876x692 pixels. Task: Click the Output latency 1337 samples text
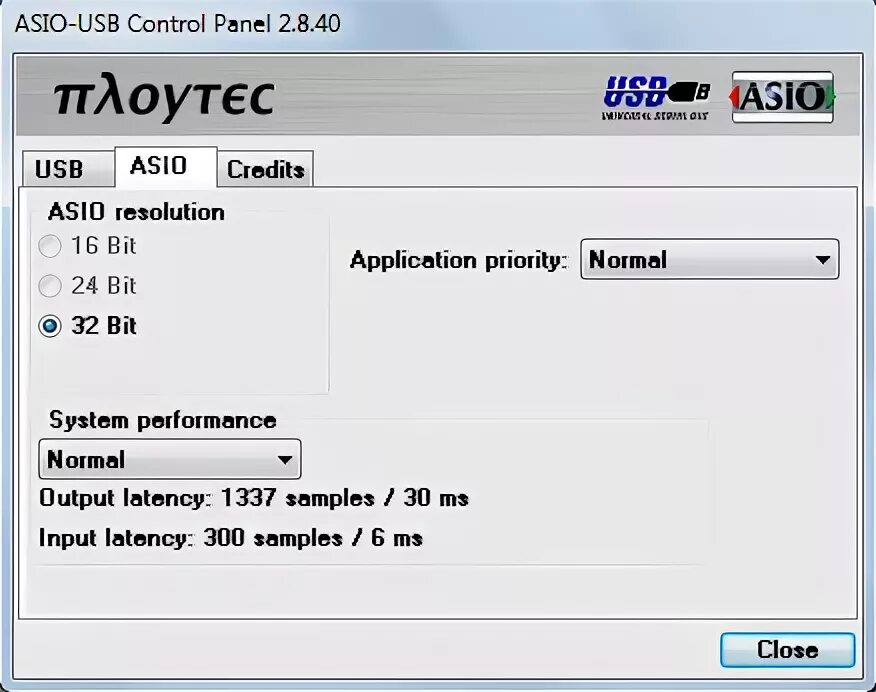pos(254,498)
